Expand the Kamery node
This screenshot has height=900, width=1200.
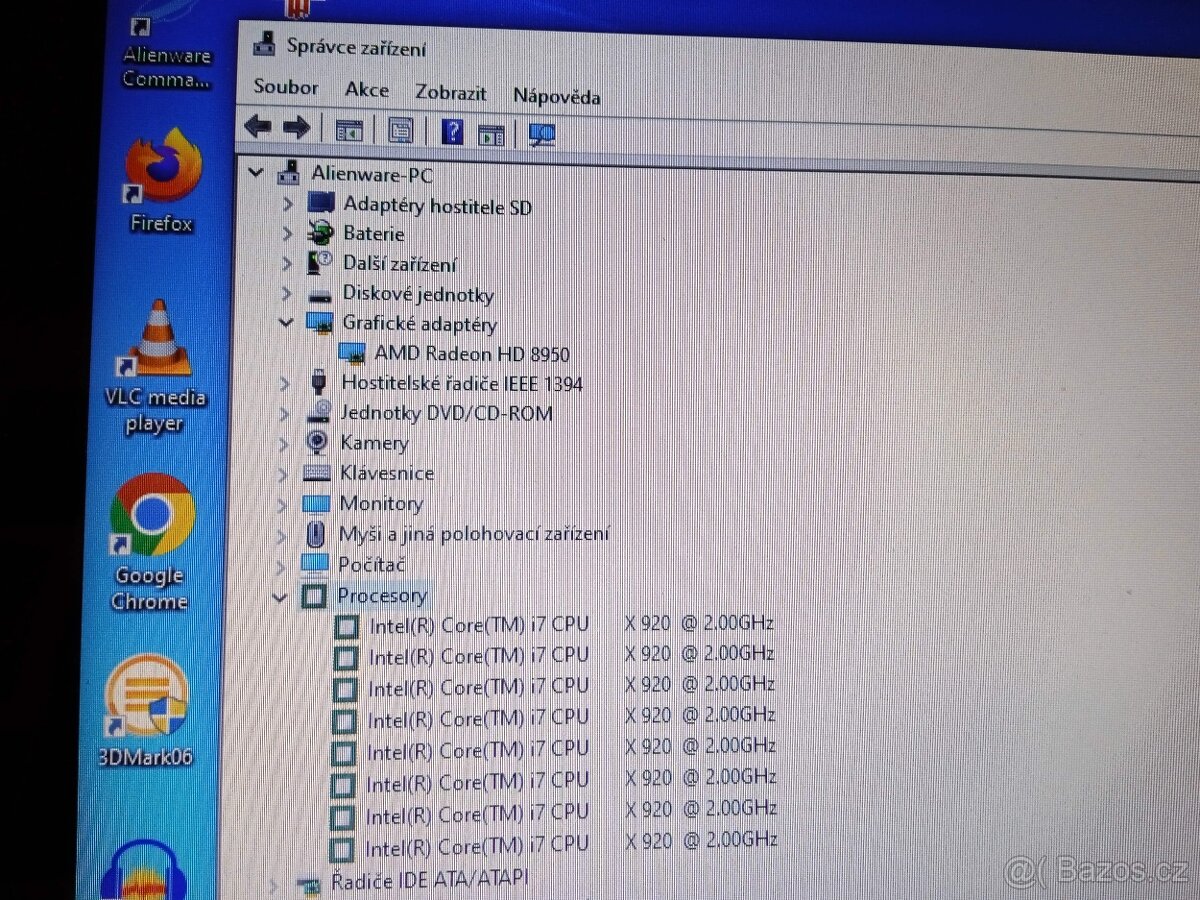(x=285, y=443)
